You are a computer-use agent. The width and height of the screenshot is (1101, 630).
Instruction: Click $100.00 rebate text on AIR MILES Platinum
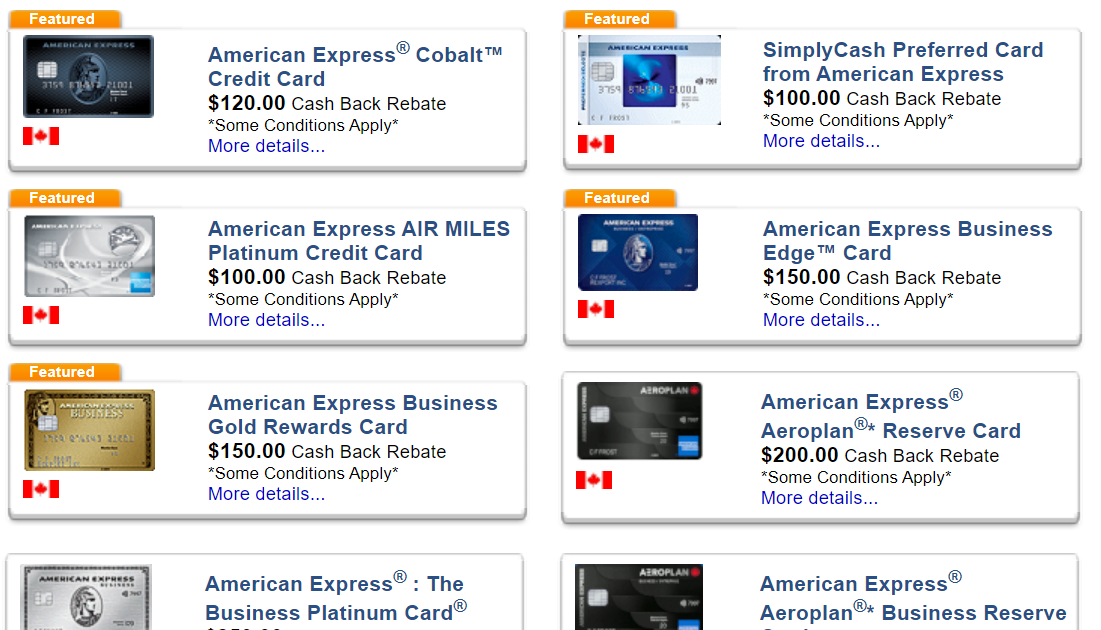point(327,277)
